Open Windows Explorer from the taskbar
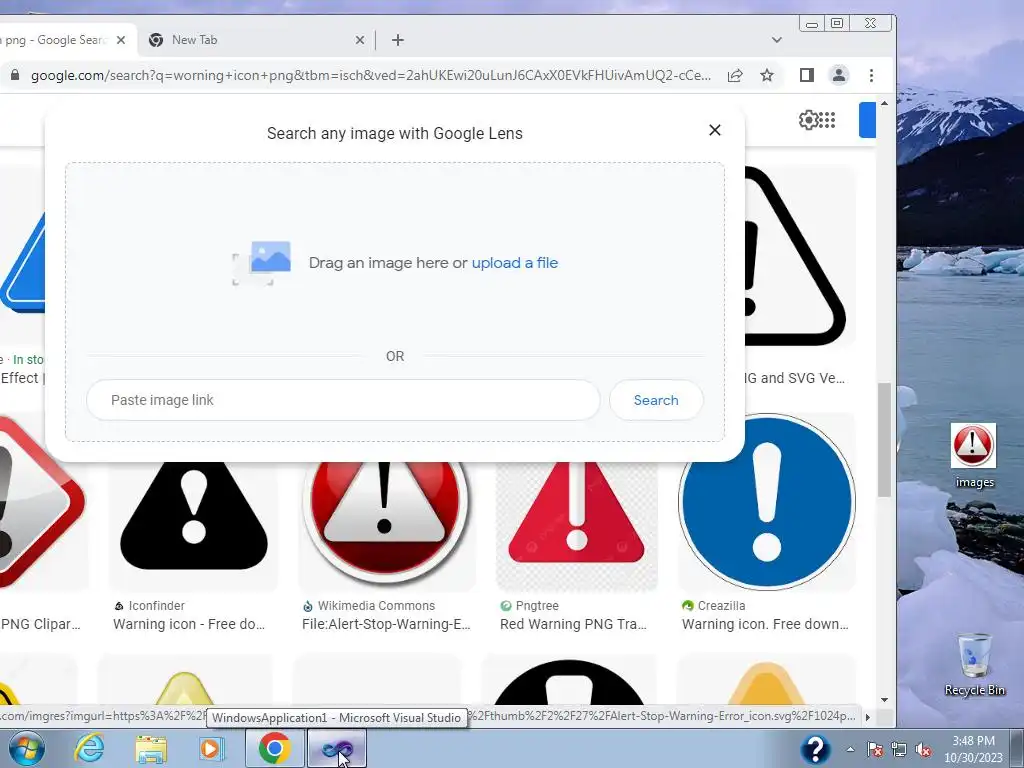This screenshot has width=1024, height=768. point(151,748)
